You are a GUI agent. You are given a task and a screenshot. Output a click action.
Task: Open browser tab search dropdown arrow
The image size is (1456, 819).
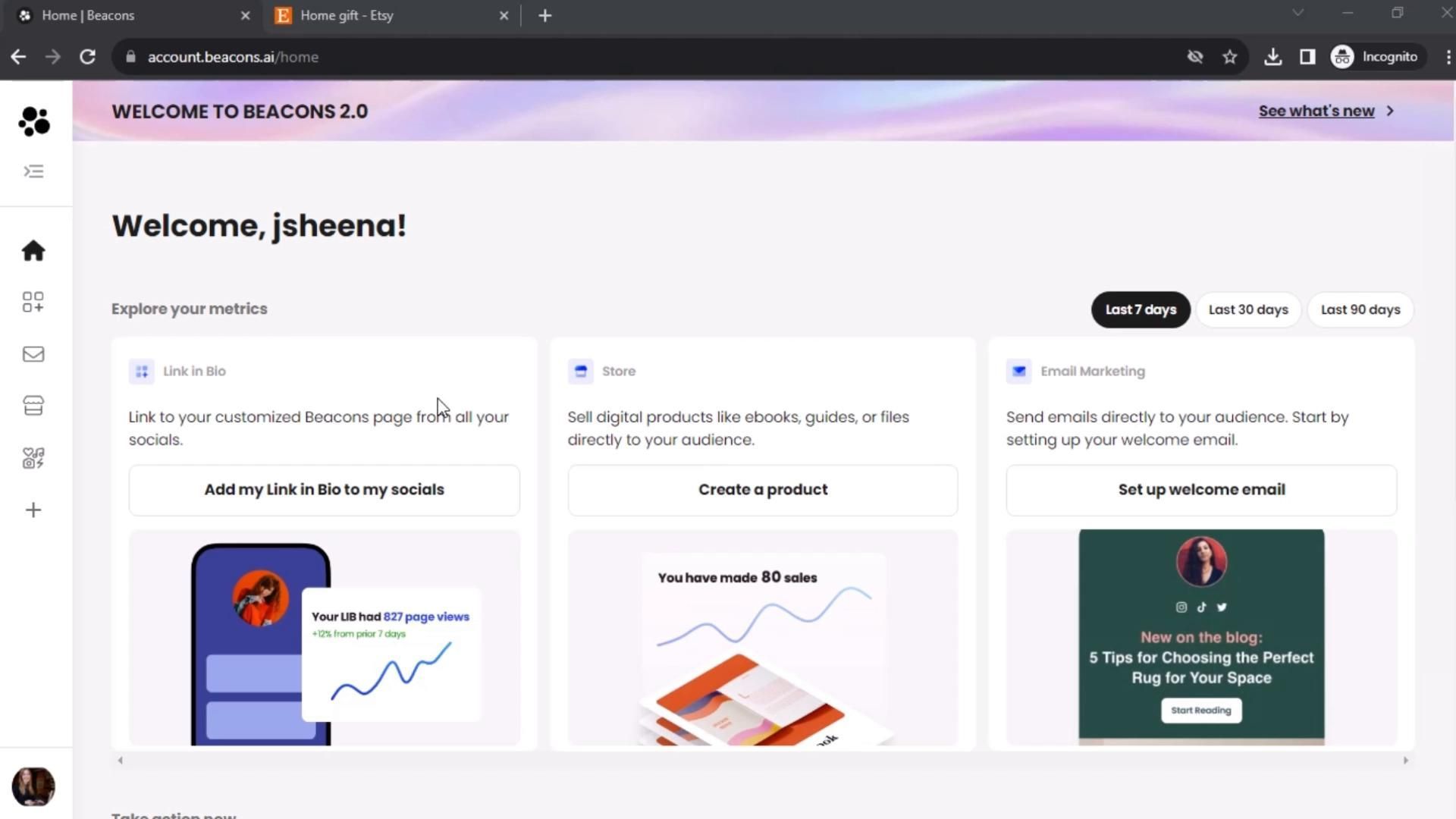[x=1298, y=13]
